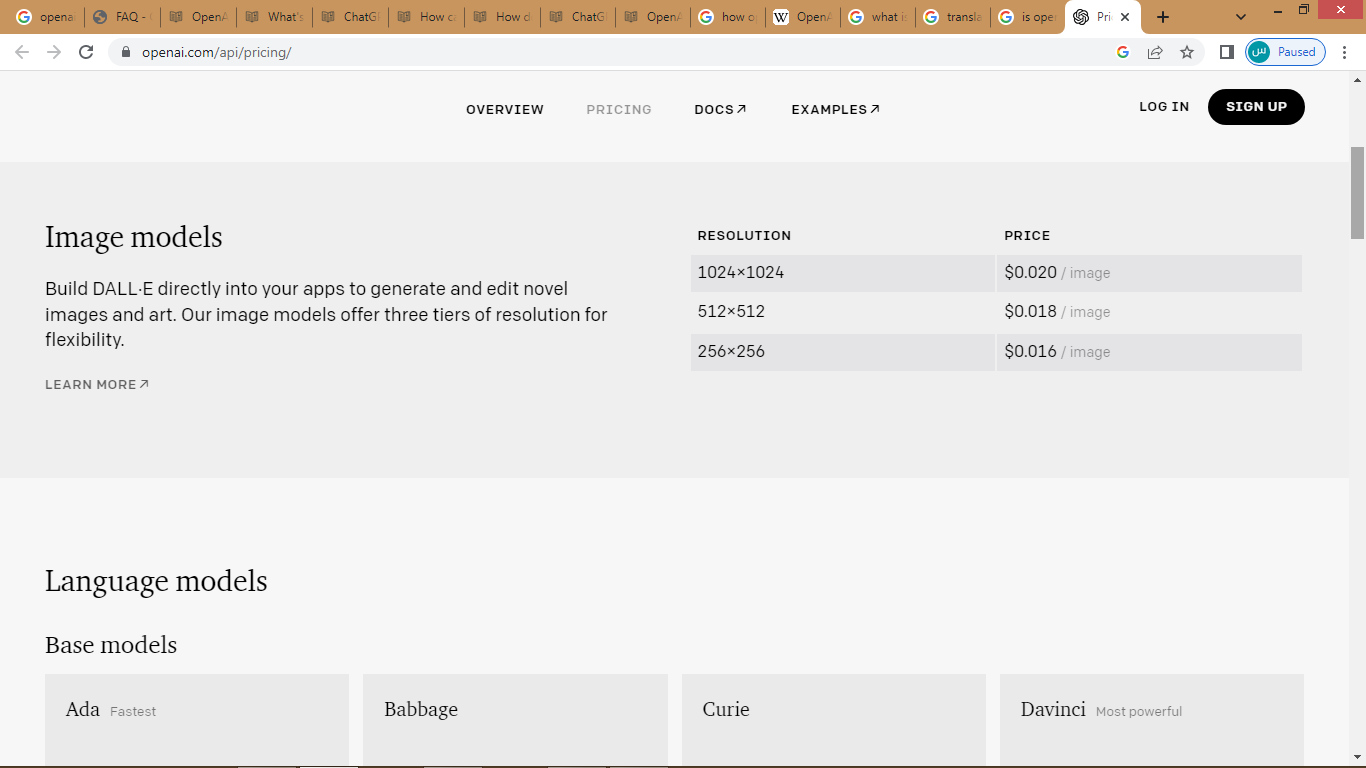Click the Sign Up button
The image size is (1366, 768).
1256,107
